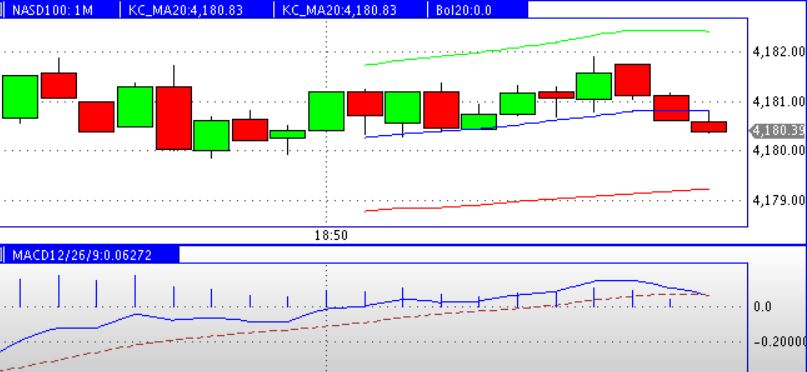This screenshot has height=372, width=808.
Task: Open the MACD12/26/9 indicator header
Action: 82,255
